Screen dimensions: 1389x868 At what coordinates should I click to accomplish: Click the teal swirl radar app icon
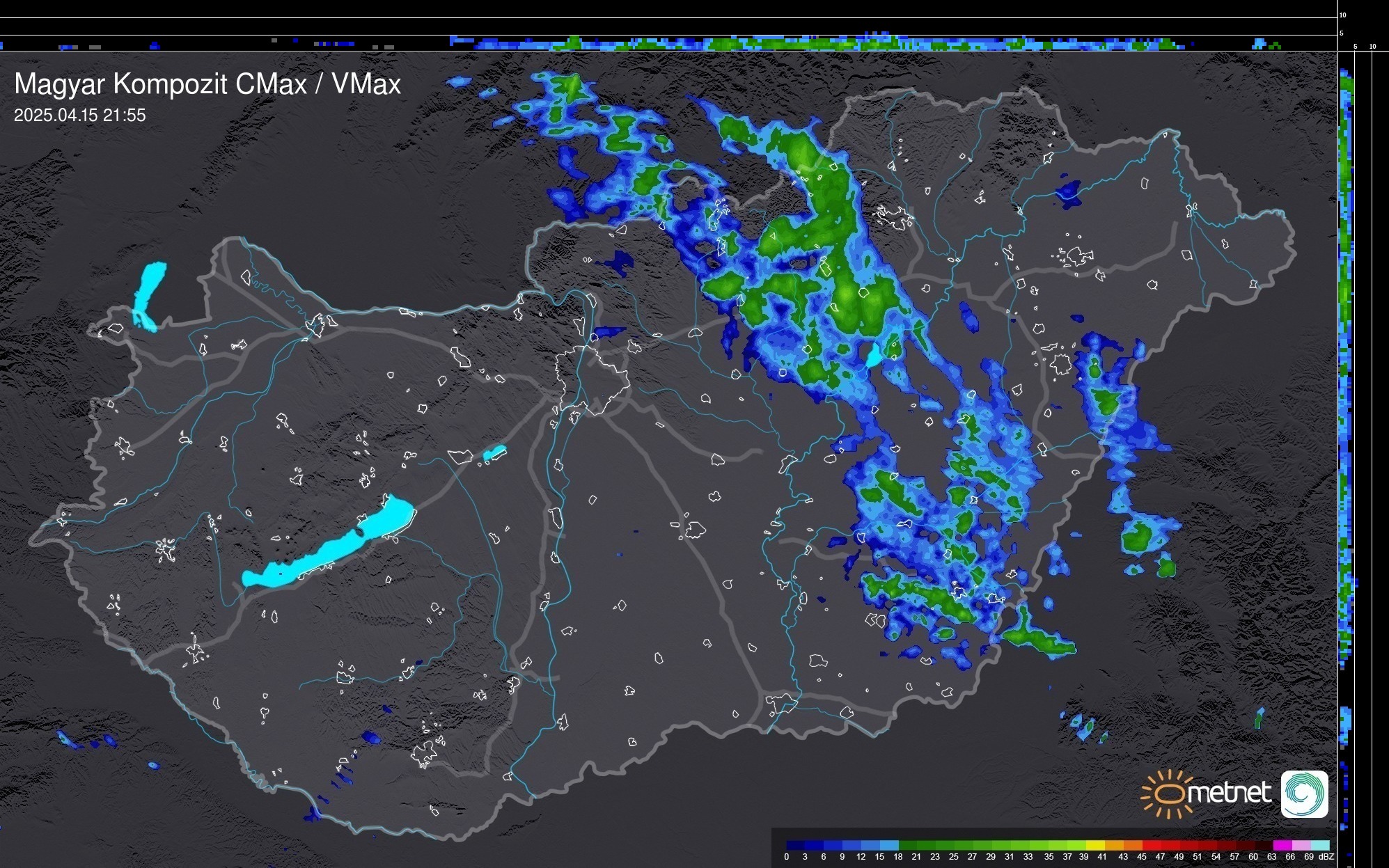coord(1304,794)
